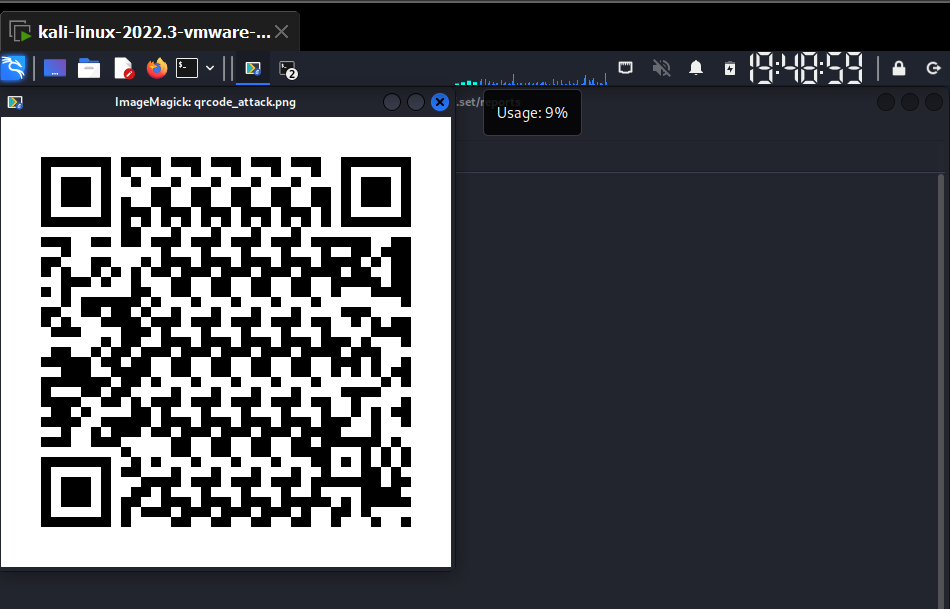Launch Firefox browser from the panel
The height and width of the screenshot is (609, 950).
[156, 68]
